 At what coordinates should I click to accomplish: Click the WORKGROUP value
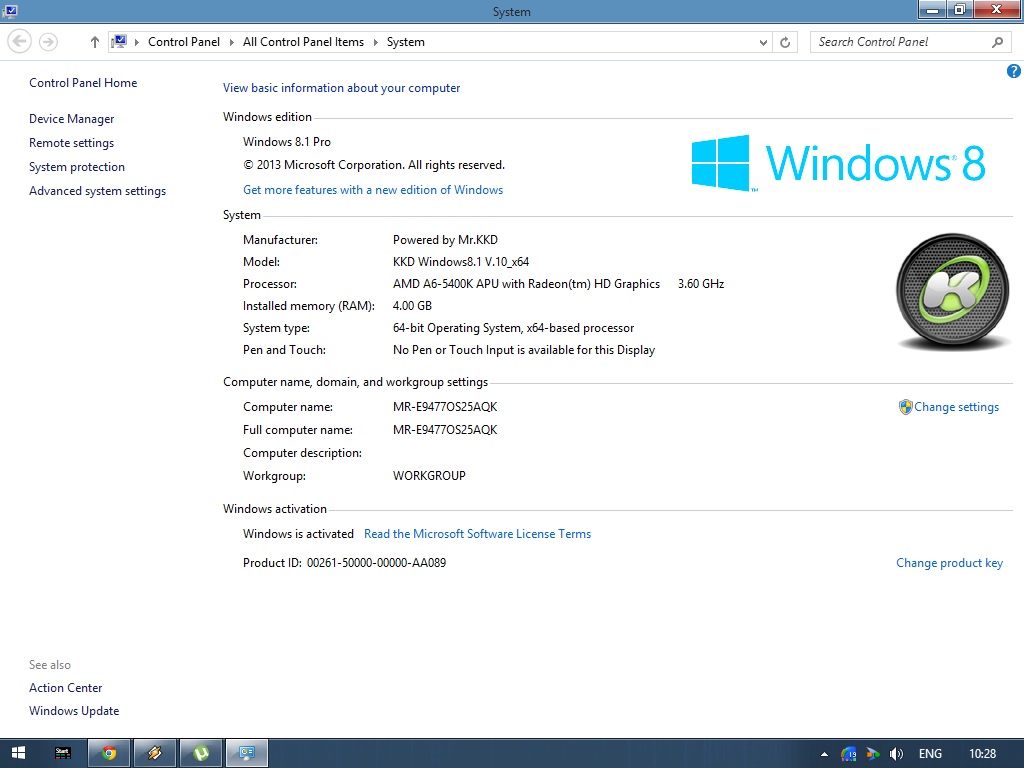429,476
